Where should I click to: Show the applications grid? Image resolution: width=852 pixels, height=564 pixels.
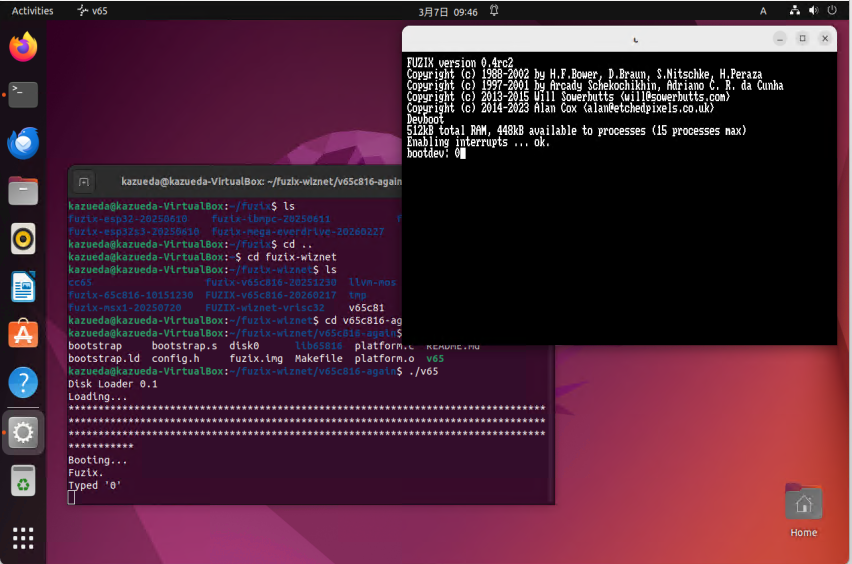23,538
